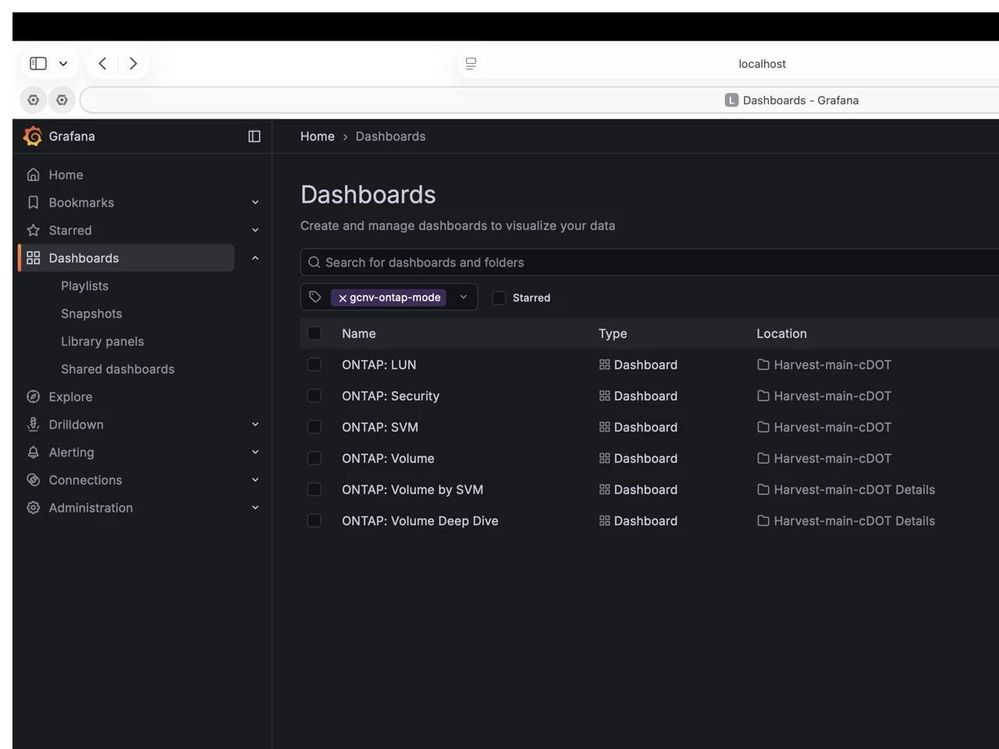Screen dimensions: 999x749
Task: Click the Dashboards grid icon in sidebar
Action: (33, 258)
